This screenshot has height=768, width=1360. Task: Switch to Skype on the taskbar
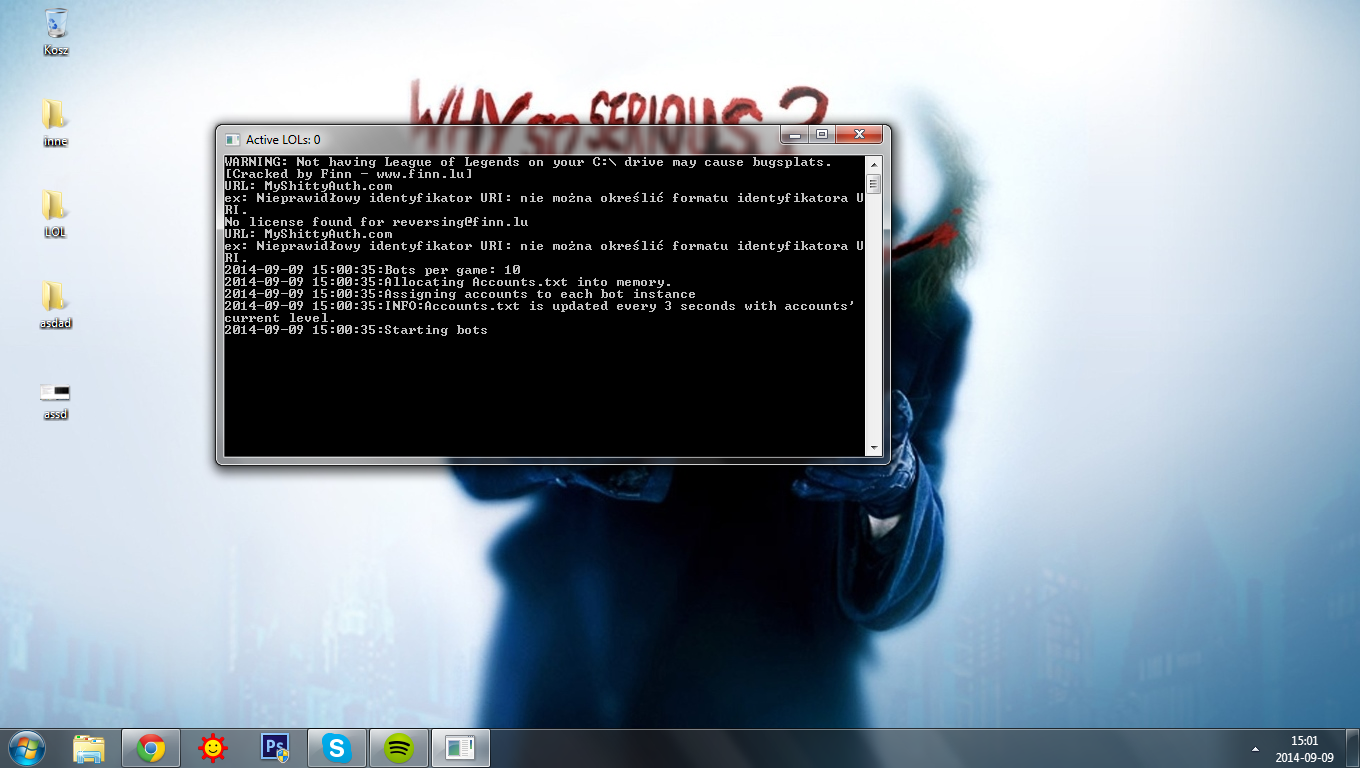(337, 748)
